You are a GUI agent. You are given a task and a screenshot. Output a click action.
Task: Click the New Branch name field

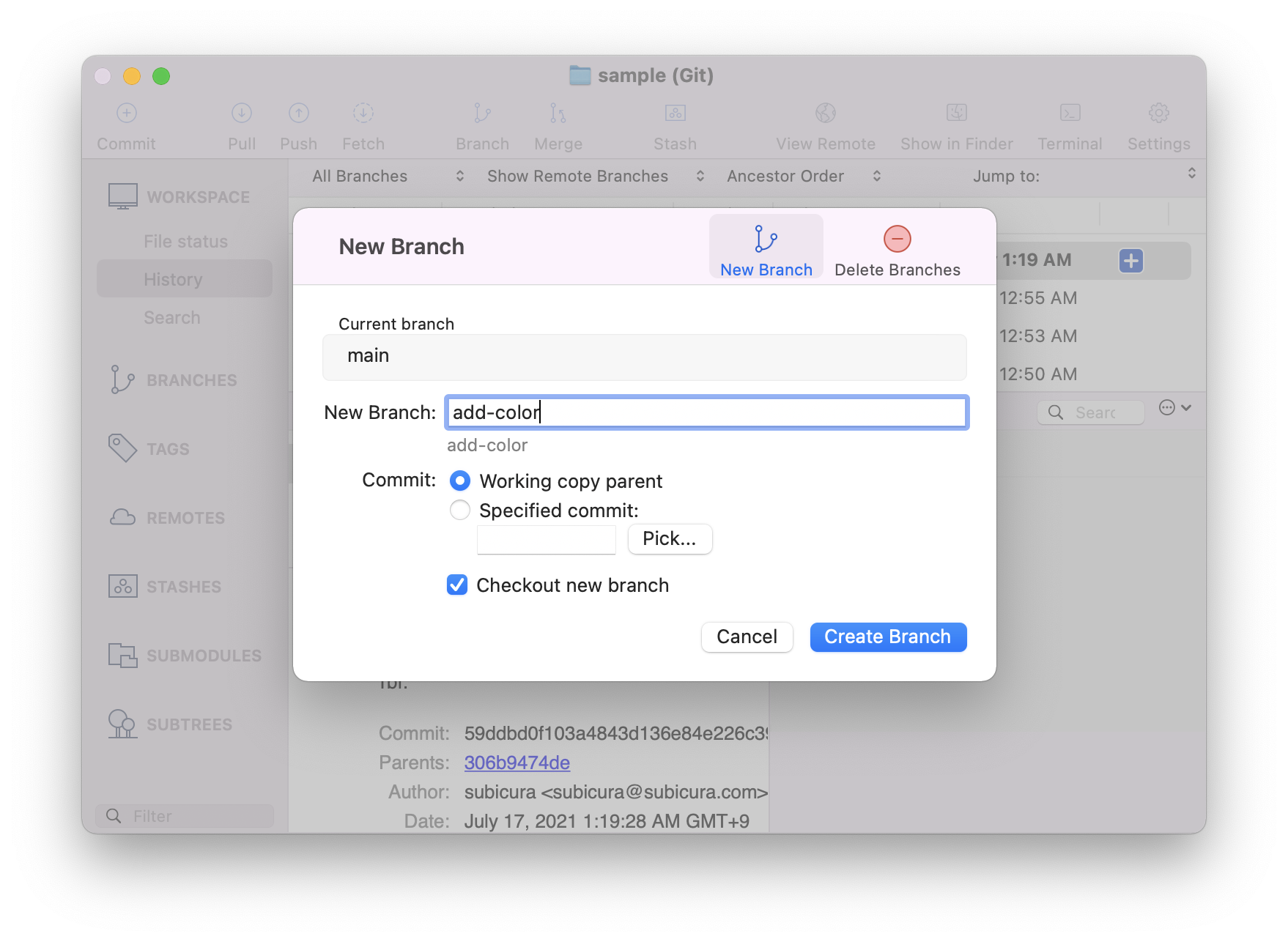(x=706, y=412)
